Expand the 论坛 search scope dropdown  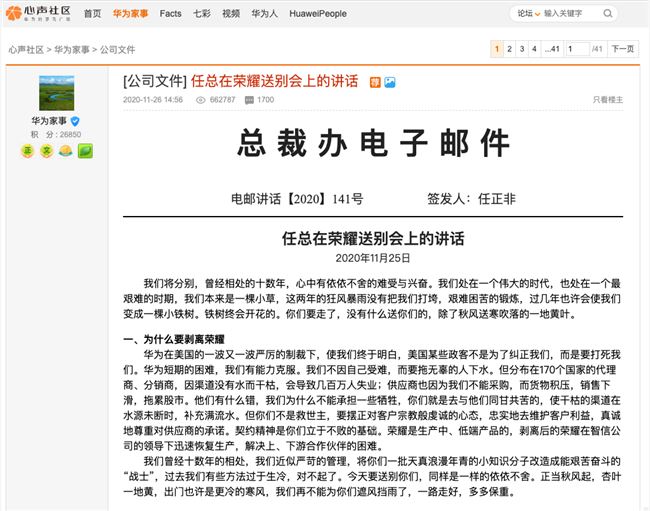click(529, 14)
